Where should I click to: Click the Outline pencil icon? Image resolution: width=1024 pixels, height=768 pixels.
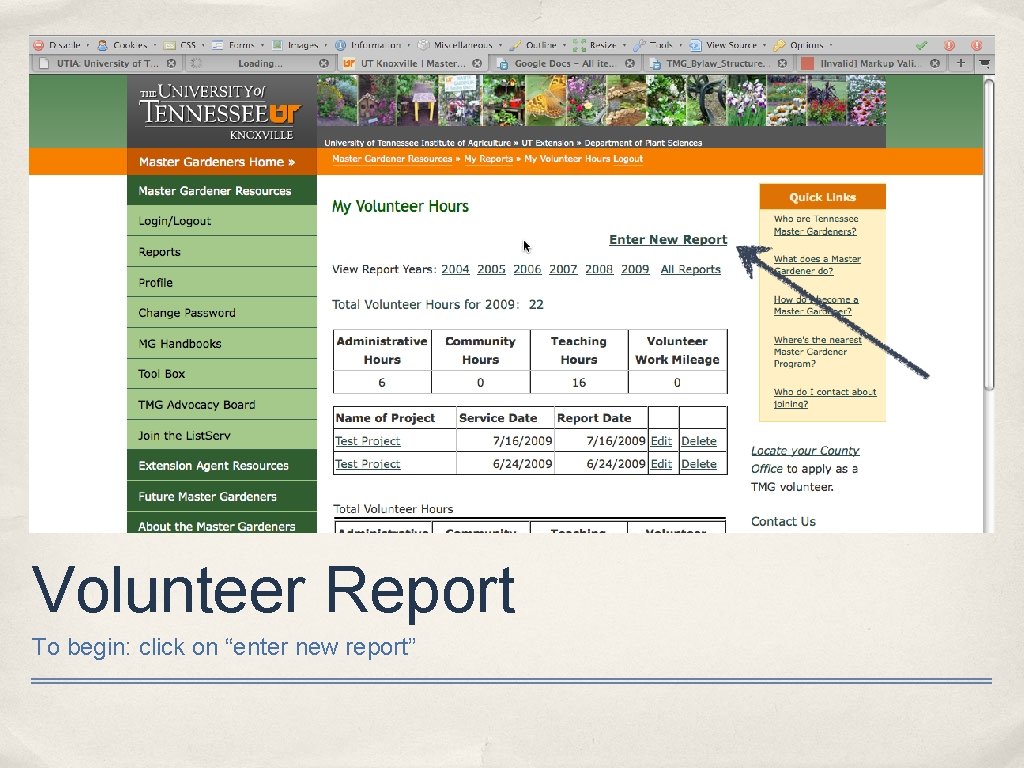[x=515, y=45]
